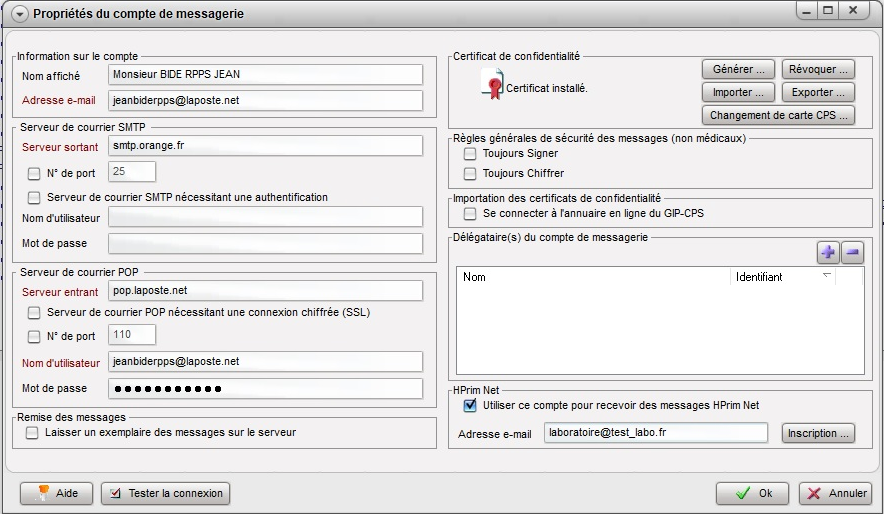Uncheck HPrim Net message reception checkbox
Viewport: 884px width, 514px height.
tap(470, 405)
